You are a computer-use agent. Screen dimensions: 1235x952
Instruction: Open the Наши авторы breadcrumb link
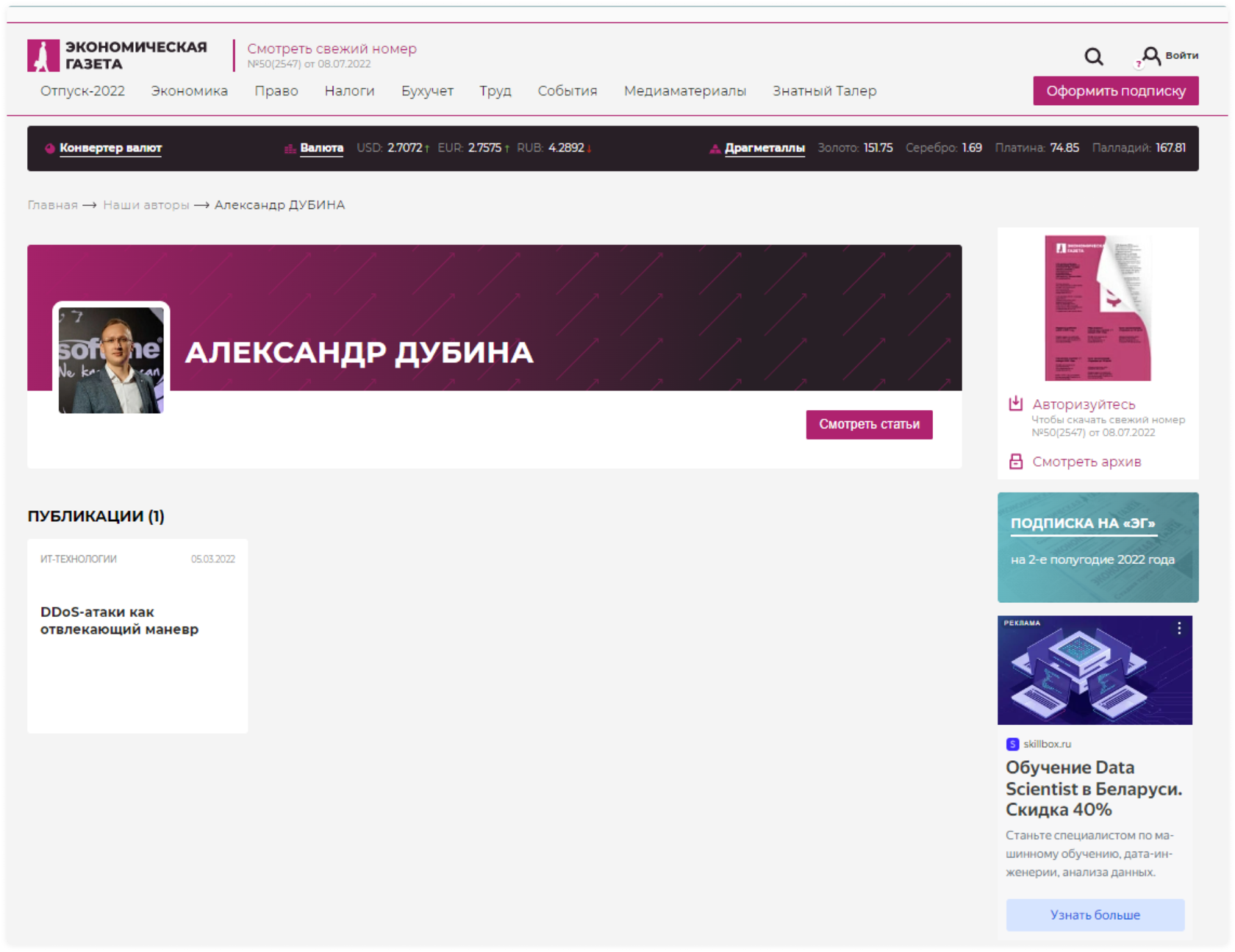[x=146, y=205]
